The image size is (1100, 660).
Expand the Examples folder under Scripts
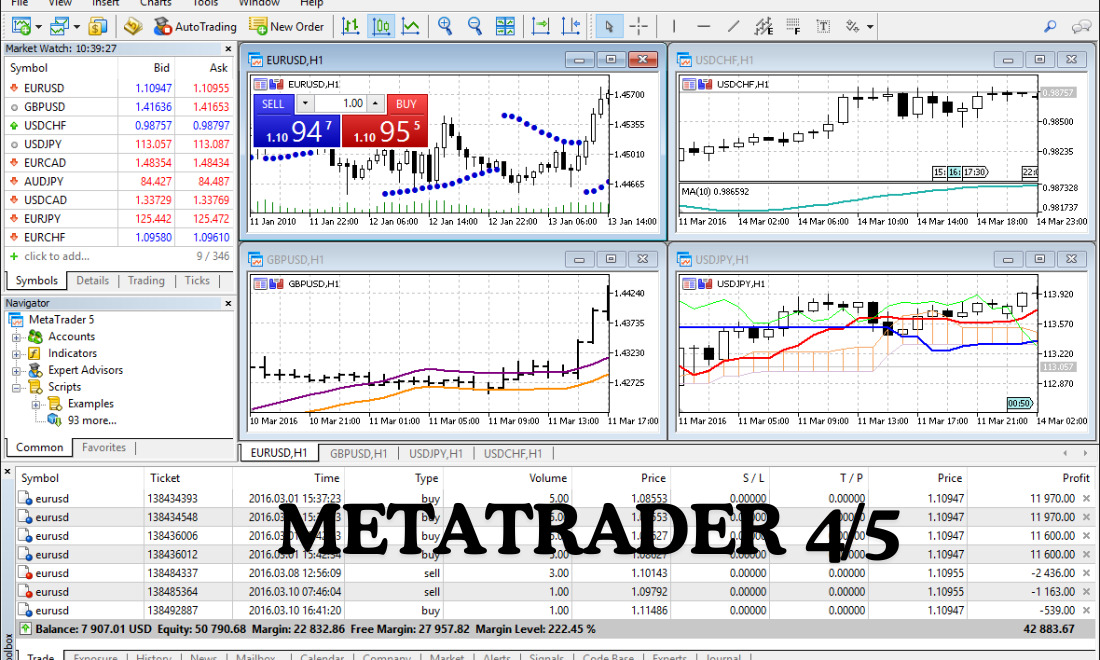36,405
